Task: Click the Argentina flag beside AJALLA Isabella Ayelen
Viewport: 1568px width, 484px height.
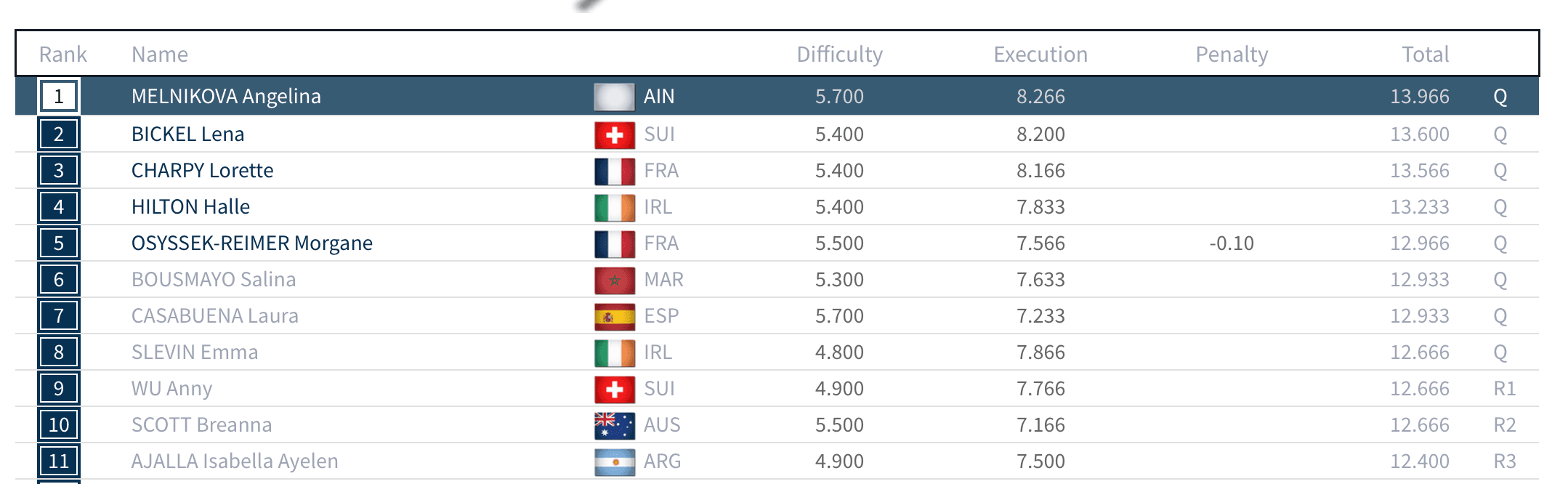Action: click(615, 461)
